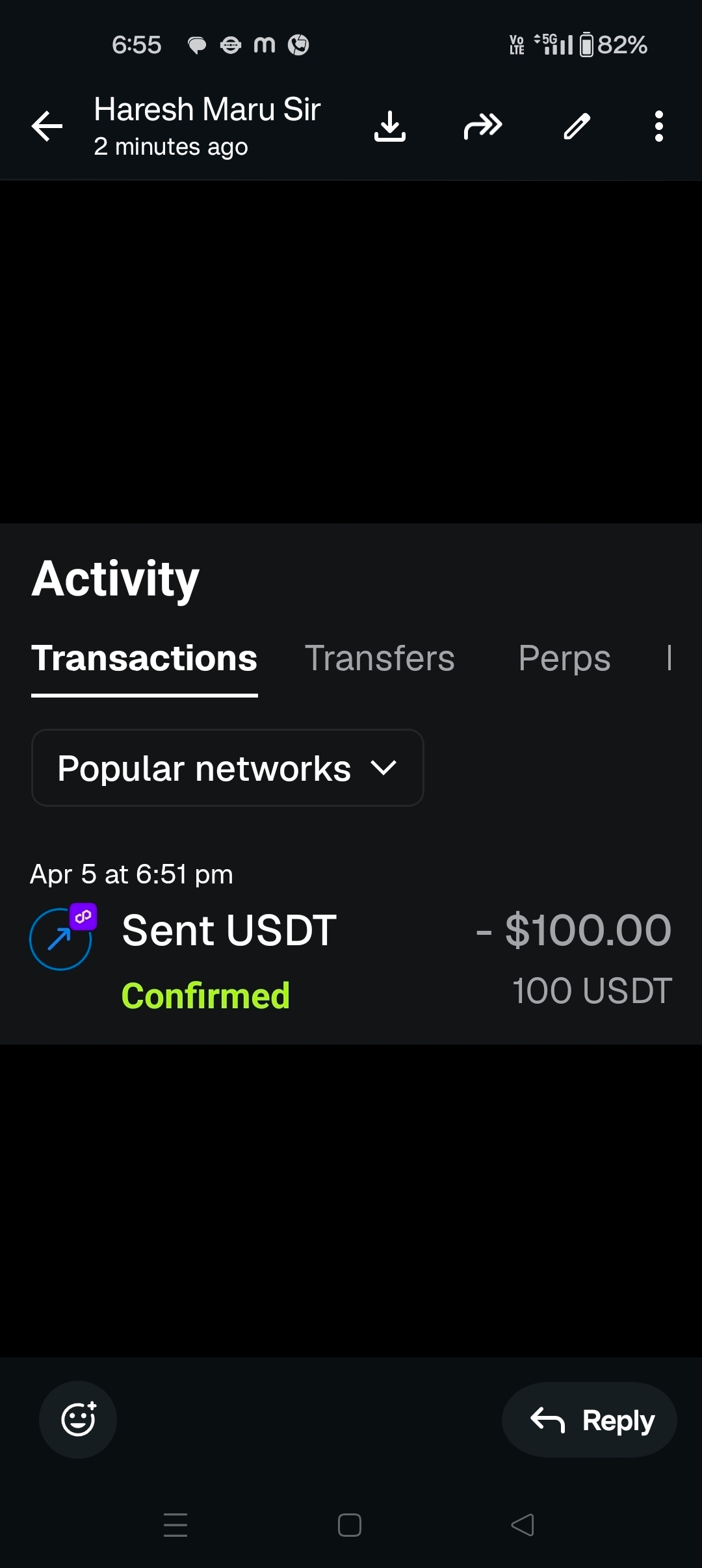The height and width of the screenshot is (1568, 702).
Task: Switch to the Transfers tab
Action: pyautogui.click(x=380, y=658)
